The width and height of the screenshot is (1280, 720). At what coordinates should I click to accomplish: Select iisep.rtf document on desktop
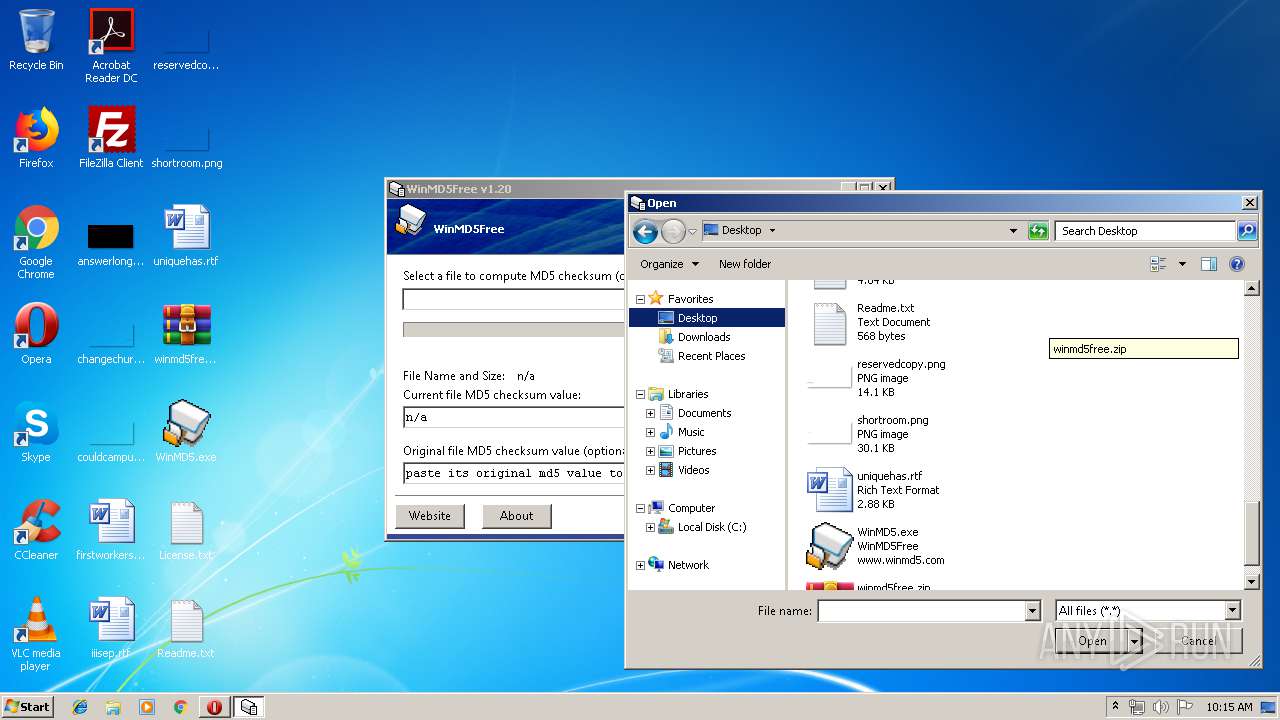point(111,628)
